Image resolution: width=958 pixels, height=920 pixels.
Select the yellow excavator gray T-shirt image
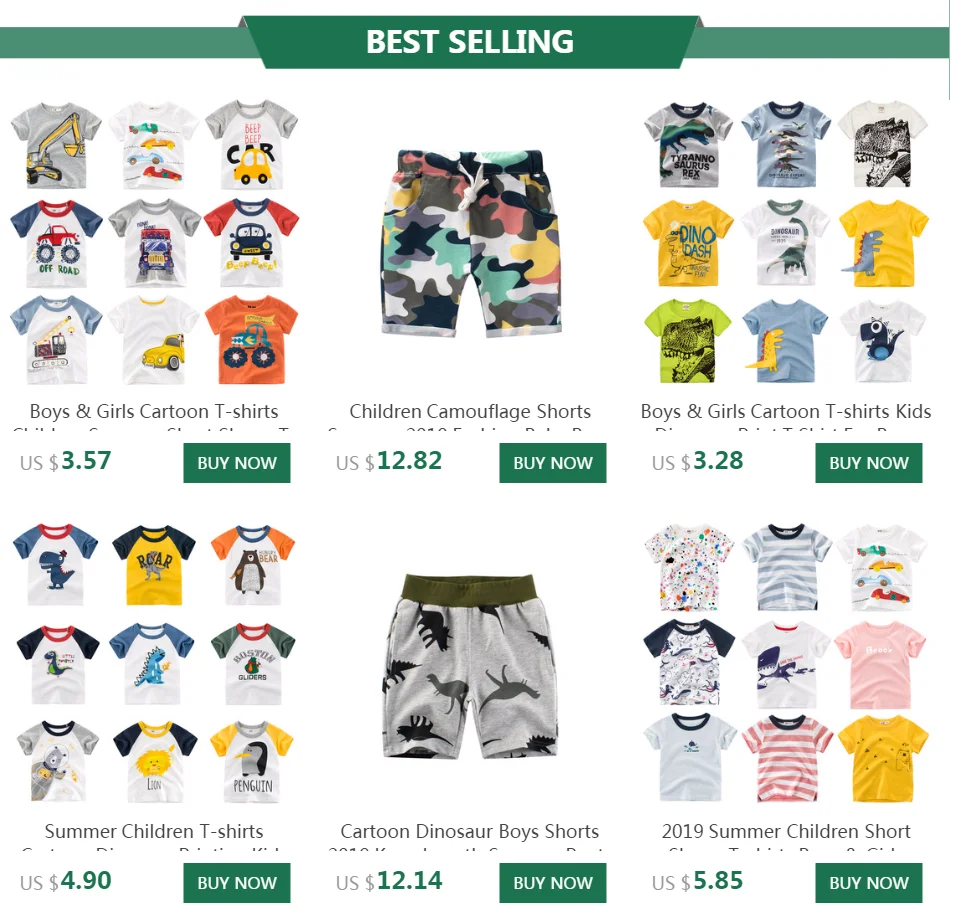pos(56,144)
